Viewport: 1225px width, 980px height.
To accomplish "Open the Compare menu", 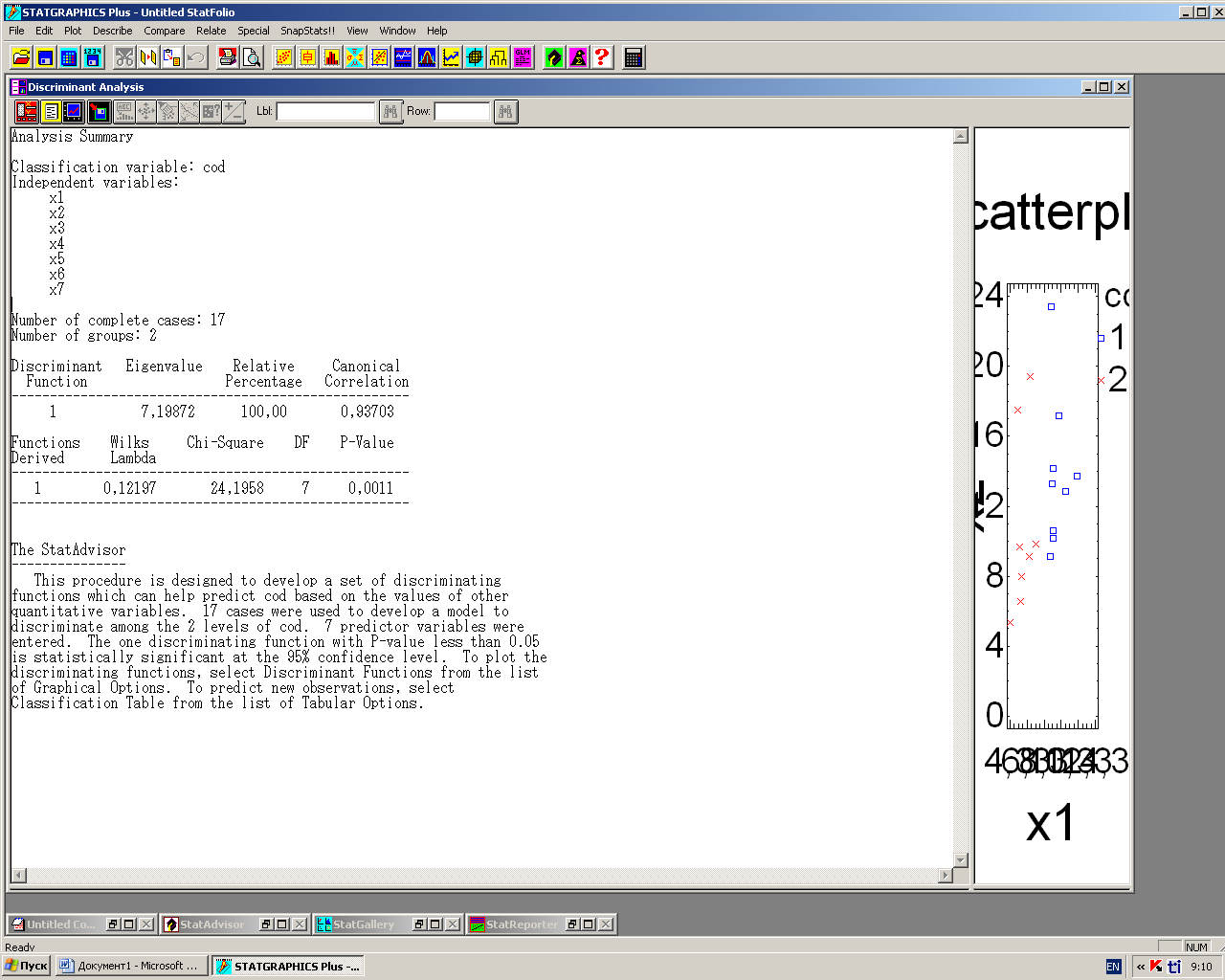I will click(165, 31).
